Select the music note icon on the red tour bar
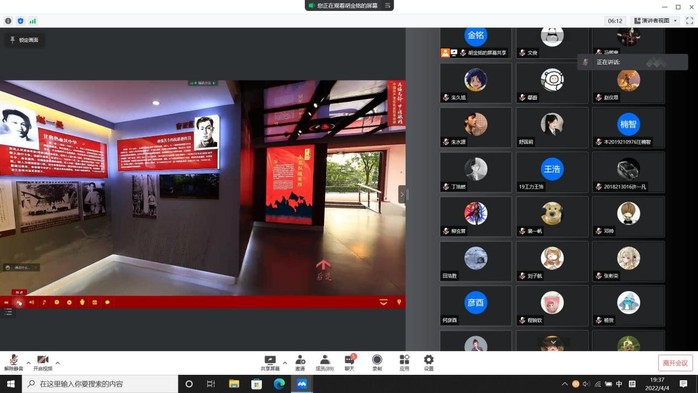Viewport: 698px width, 393px height. tap(44, 302)
